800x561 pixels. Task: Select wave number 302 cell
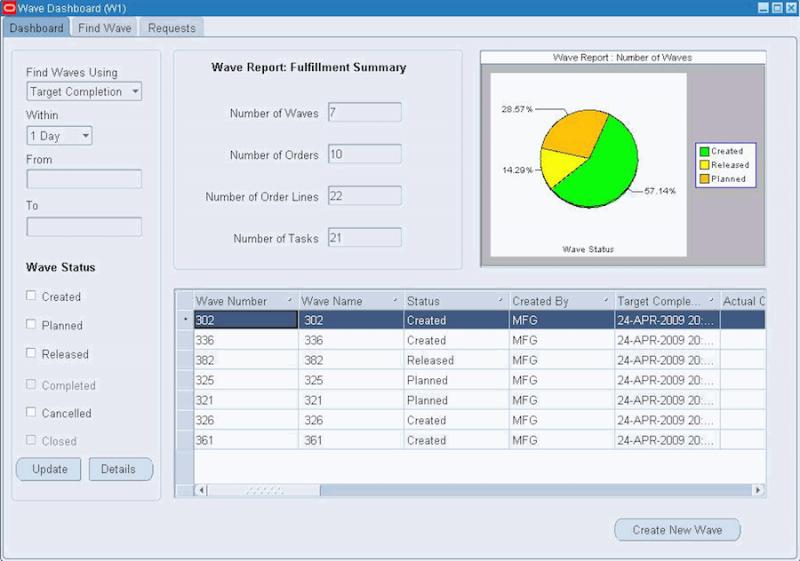click(246, 320)
